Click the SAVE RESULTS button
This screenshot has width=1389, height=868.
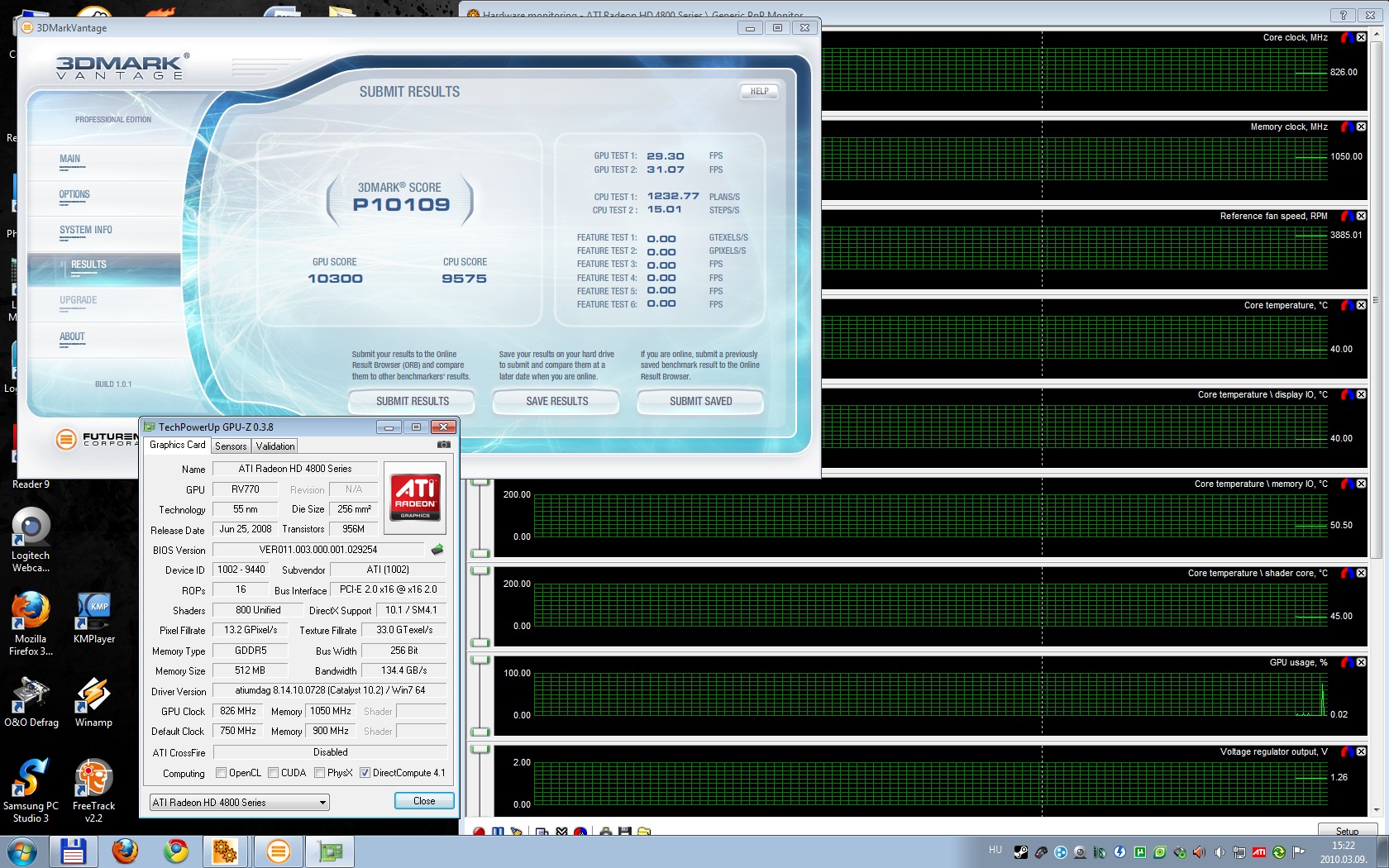point(556,402)
